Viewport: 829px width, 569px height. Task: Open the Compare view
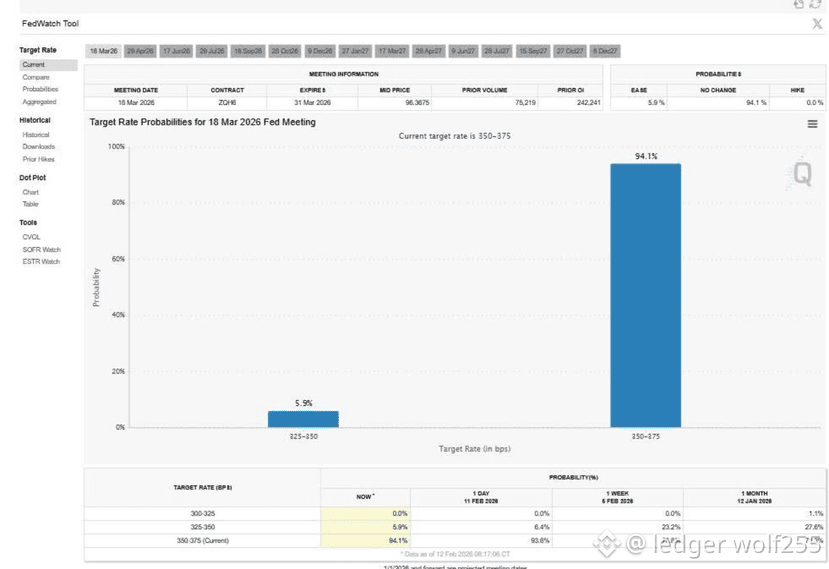(x=36, y=77)
